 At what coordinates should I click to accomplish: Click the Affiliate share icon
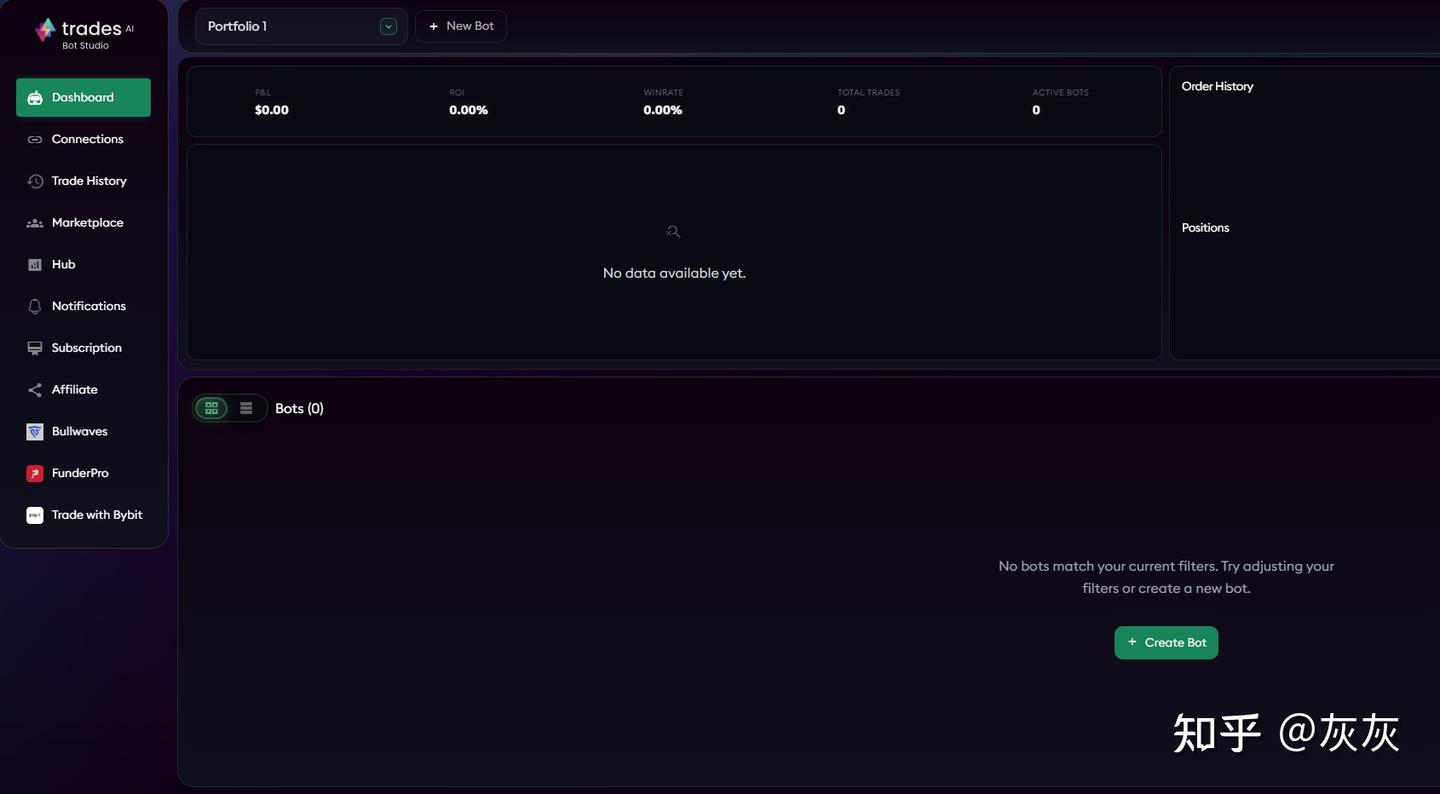click(x=35, y=390)
